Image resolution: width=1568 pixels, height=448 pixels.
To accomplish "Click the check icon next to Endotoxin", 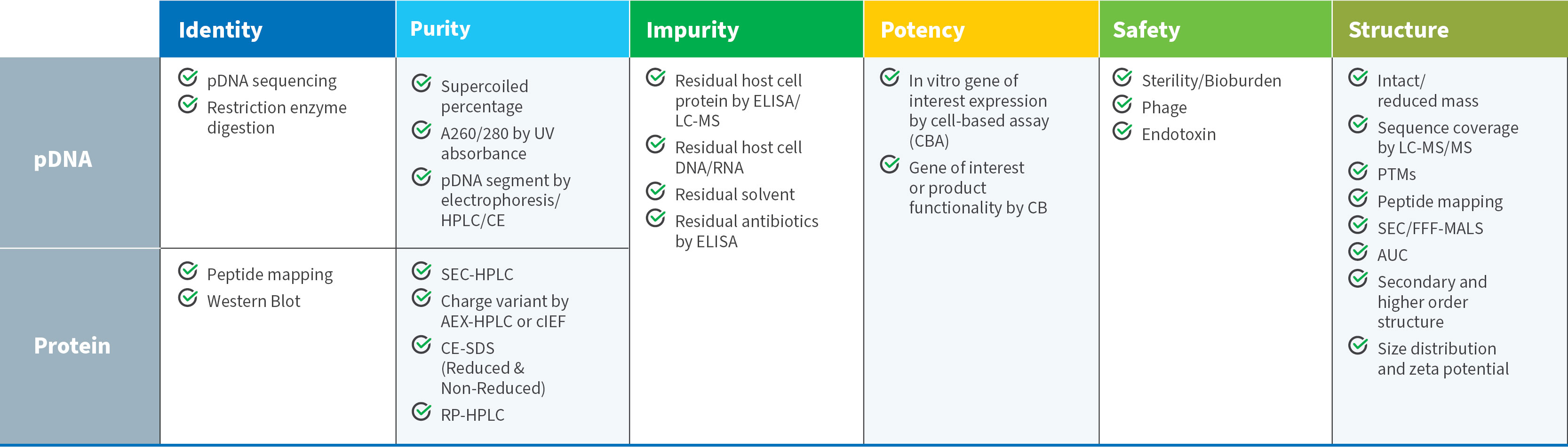I will point(1122,131).
